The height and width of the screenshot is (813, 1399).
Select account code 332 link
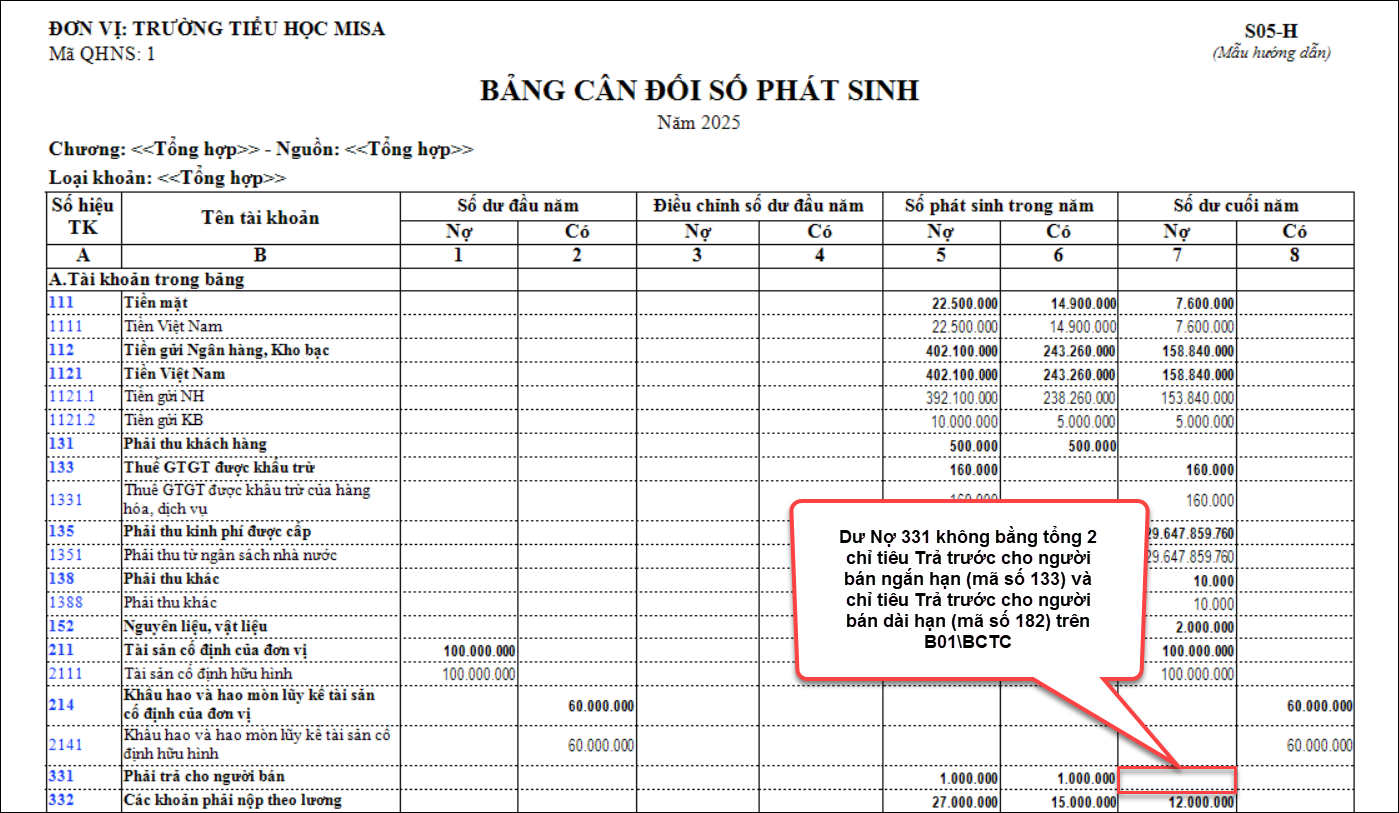click(x=61, y=800)
